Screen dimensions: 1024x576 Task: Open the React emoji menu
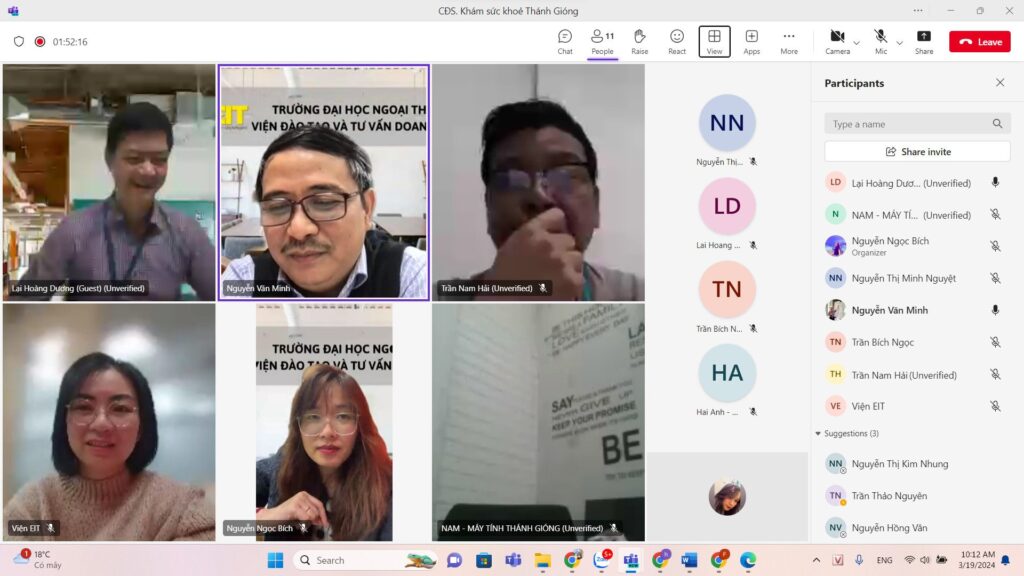click(x=677, y=41)
